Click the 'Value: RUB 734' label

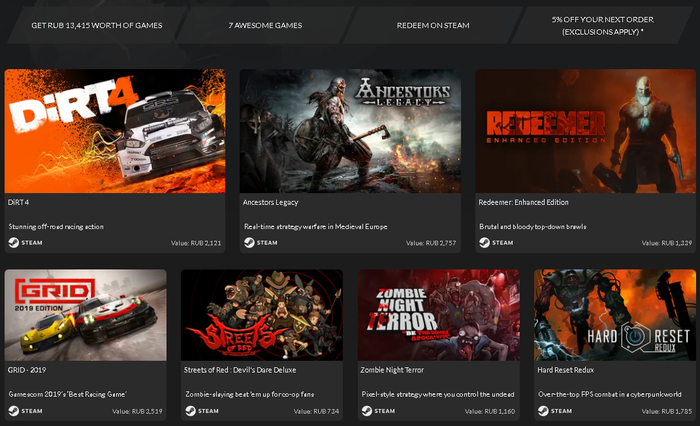[x=316, y=411]
